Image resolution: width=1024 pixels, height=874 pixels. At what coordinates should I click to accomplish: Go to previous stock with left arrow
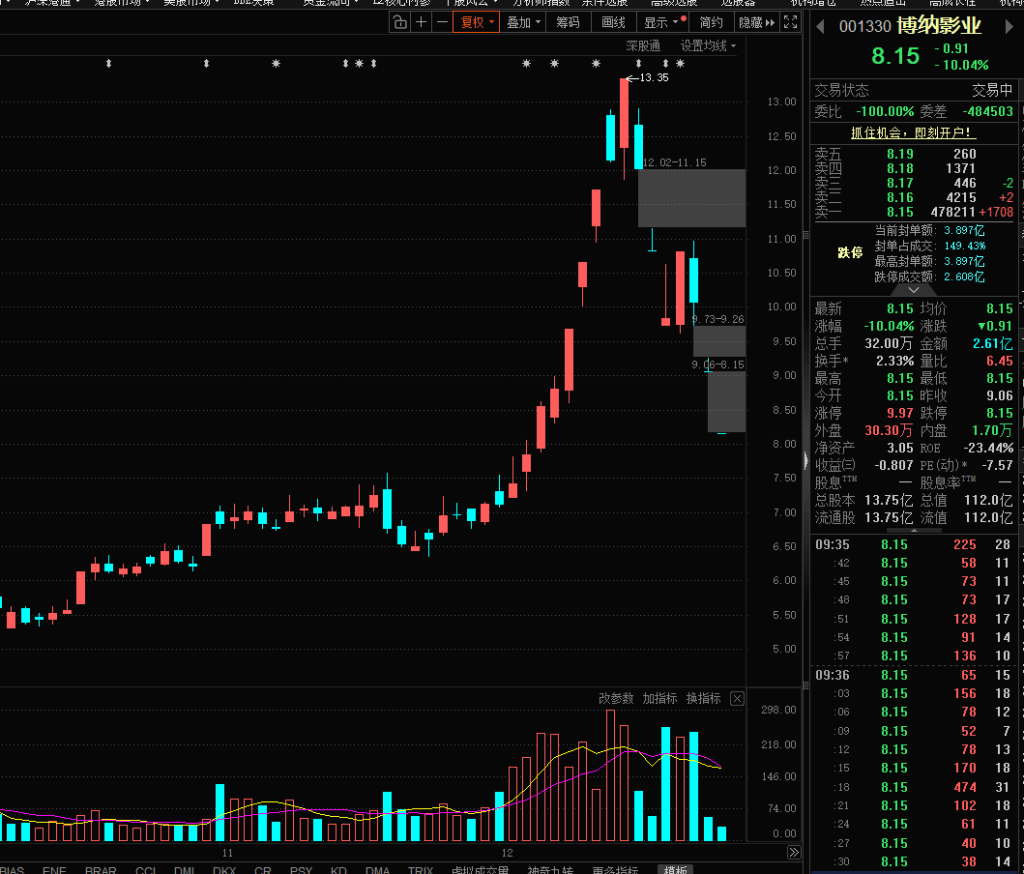click(x=821, y=25)
